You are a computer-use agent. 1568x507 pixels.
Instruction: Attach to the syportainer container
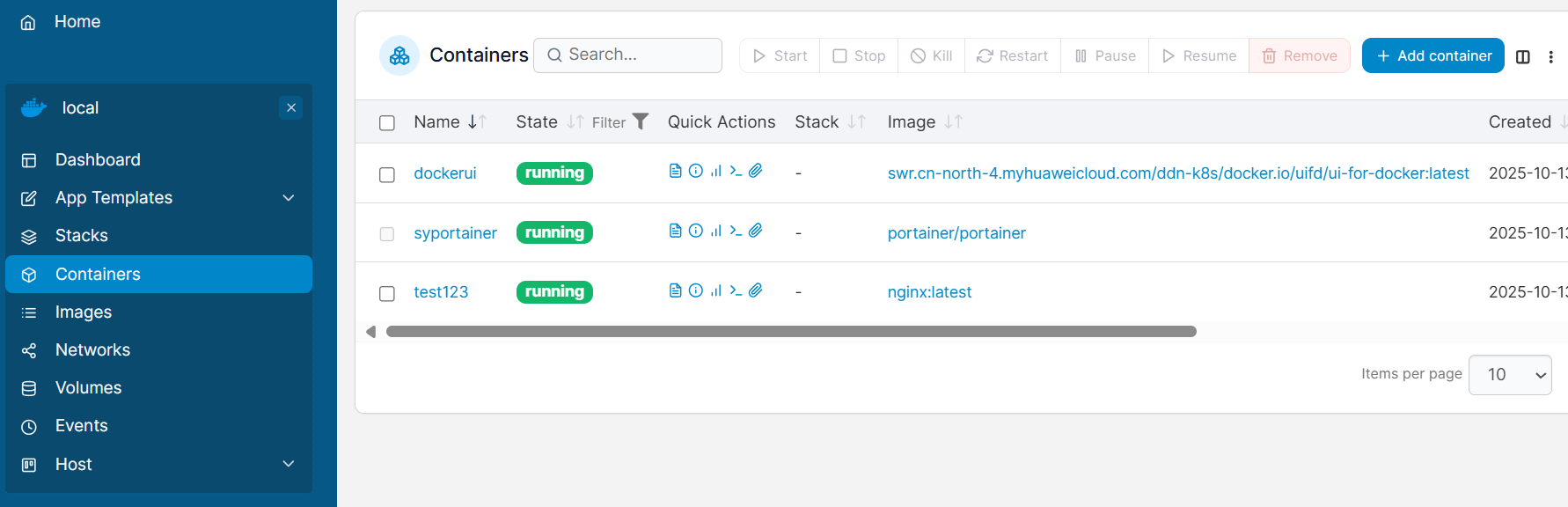pyautogui.click(x=755, y=231)
